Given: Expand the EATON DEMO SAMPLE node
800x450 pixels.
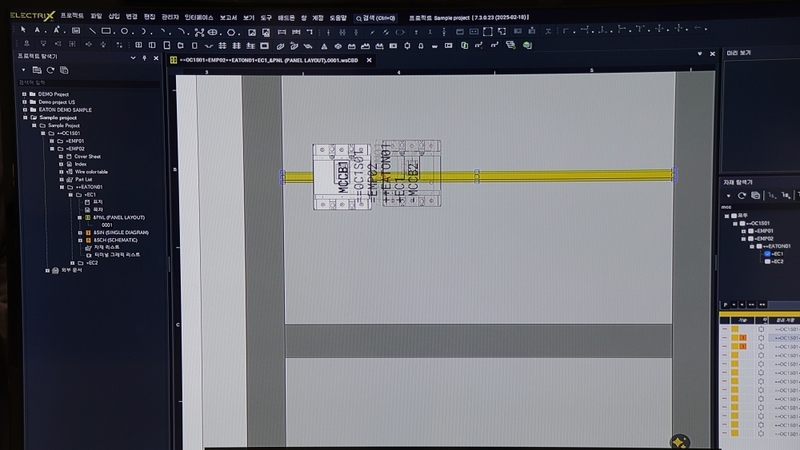Looking at the screenshot, I should coord(23,109).
